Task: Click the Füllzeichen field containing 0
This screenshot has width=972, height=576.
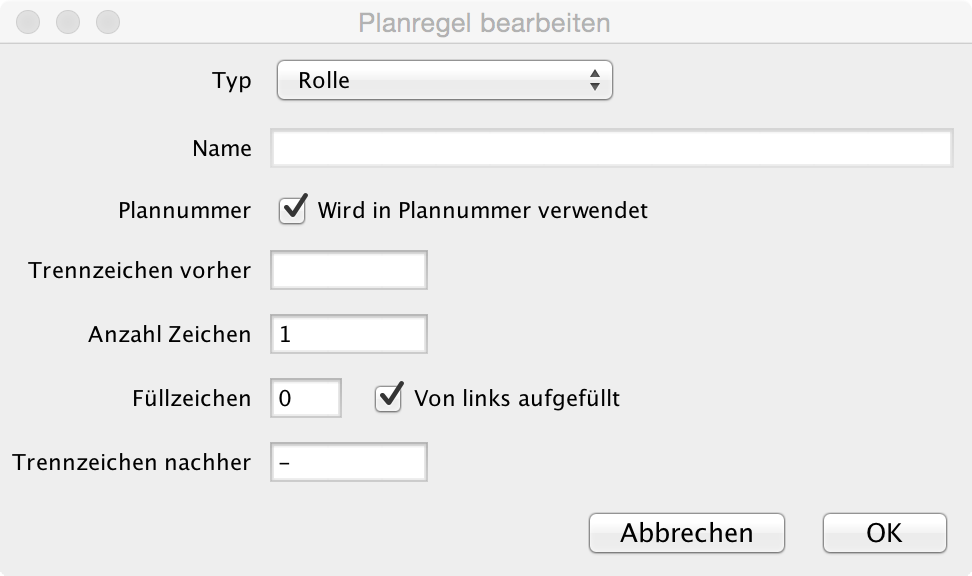Action: point(306,397)
